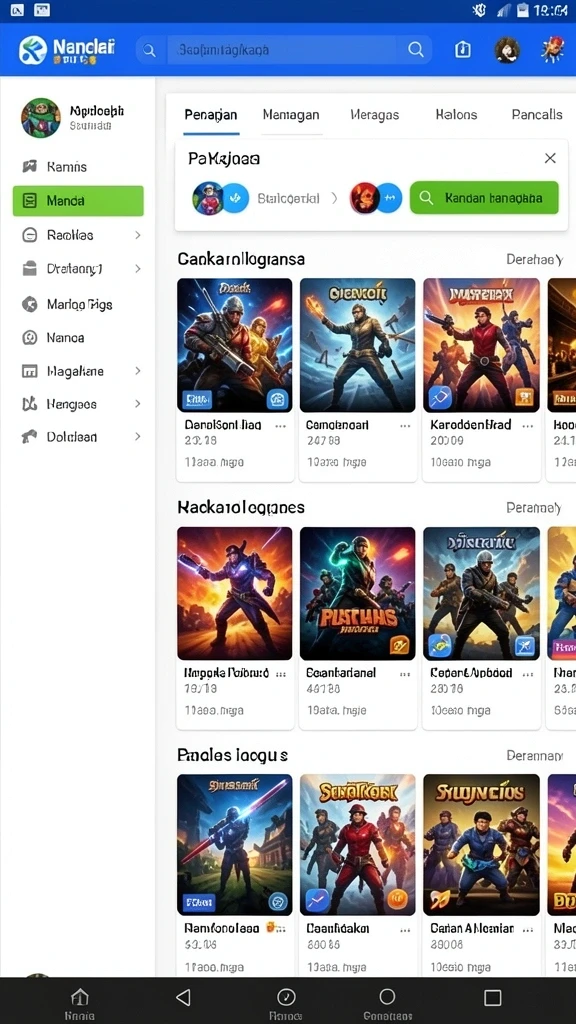Switch to the Halons tab
576x1024 pixels.
tap(456, 115)
